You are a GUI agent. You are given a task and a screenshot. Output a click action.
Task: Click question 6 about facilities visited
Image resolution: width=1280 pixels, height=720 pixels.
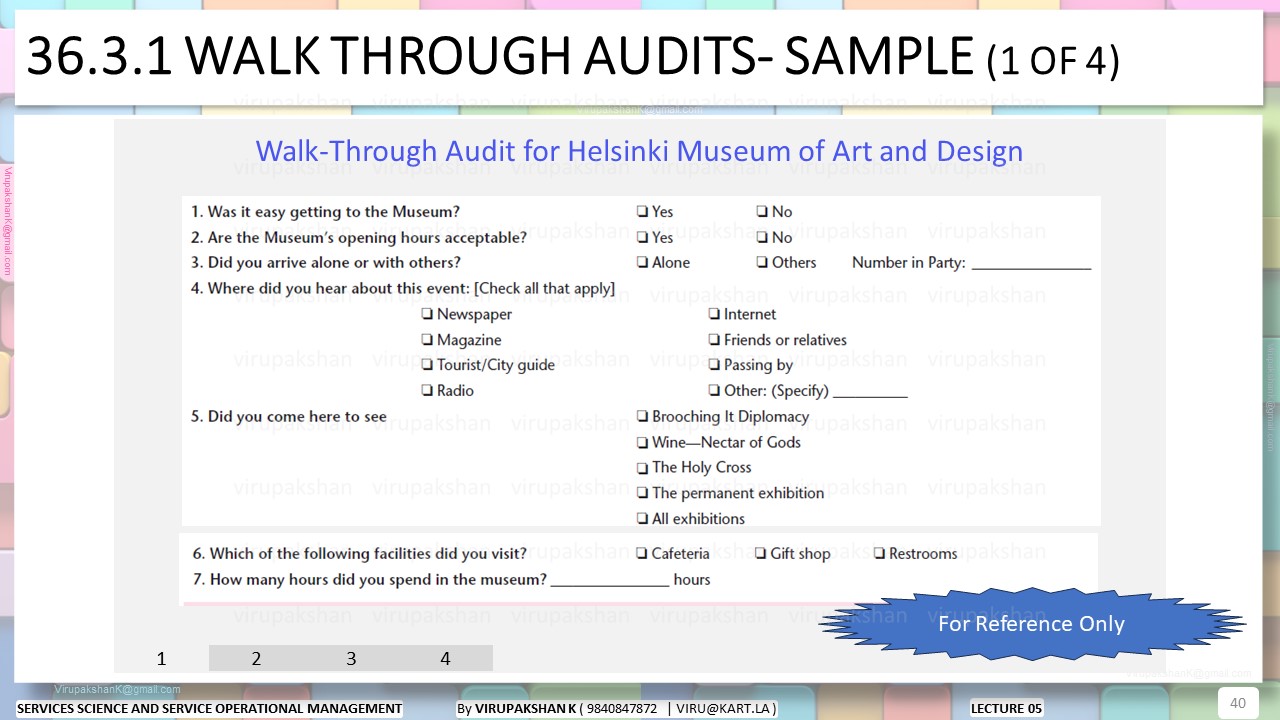point(359,554)
